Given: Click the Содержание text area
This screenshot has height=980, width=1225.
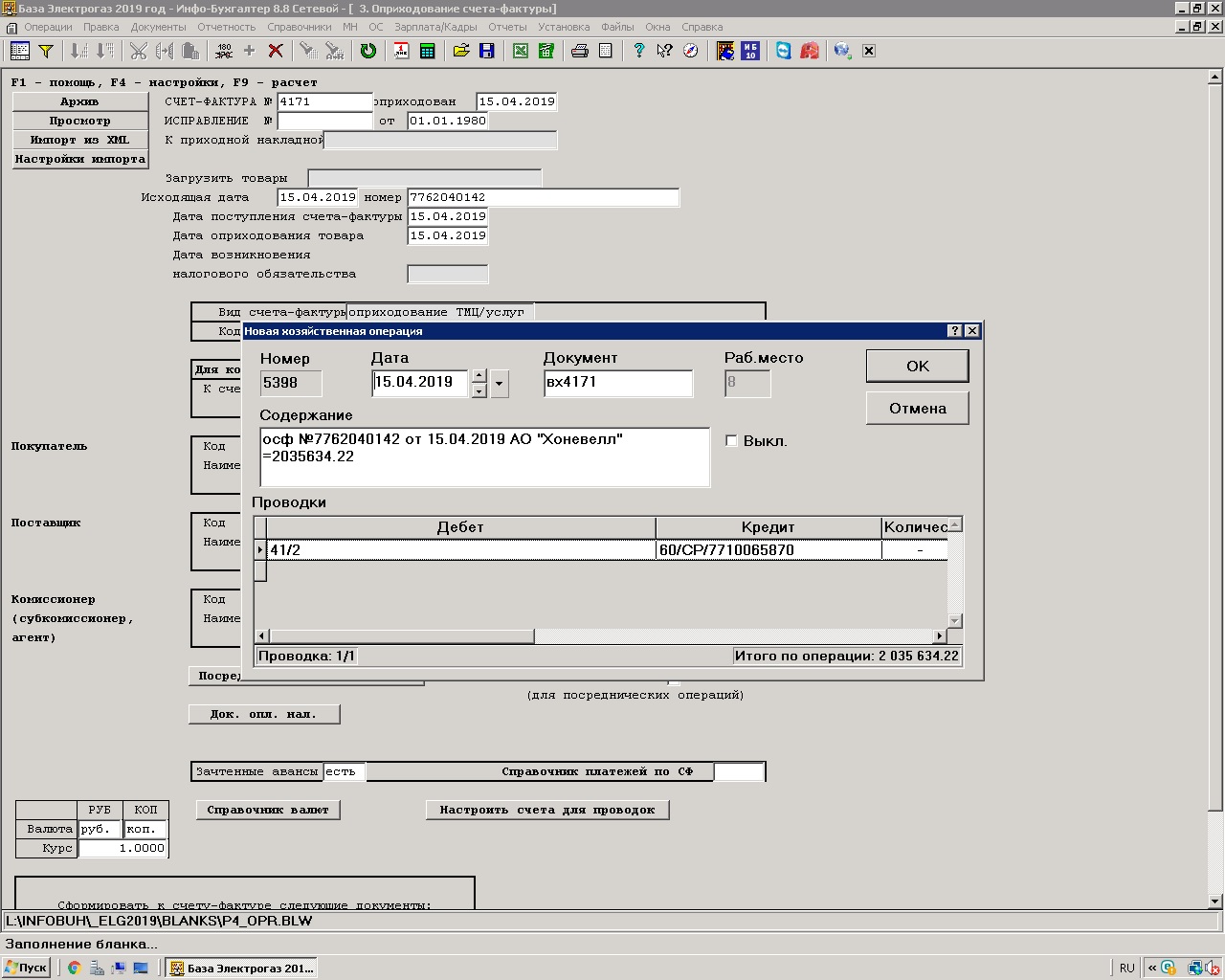Looking at the screenshot, I should (x=484, y=457).
